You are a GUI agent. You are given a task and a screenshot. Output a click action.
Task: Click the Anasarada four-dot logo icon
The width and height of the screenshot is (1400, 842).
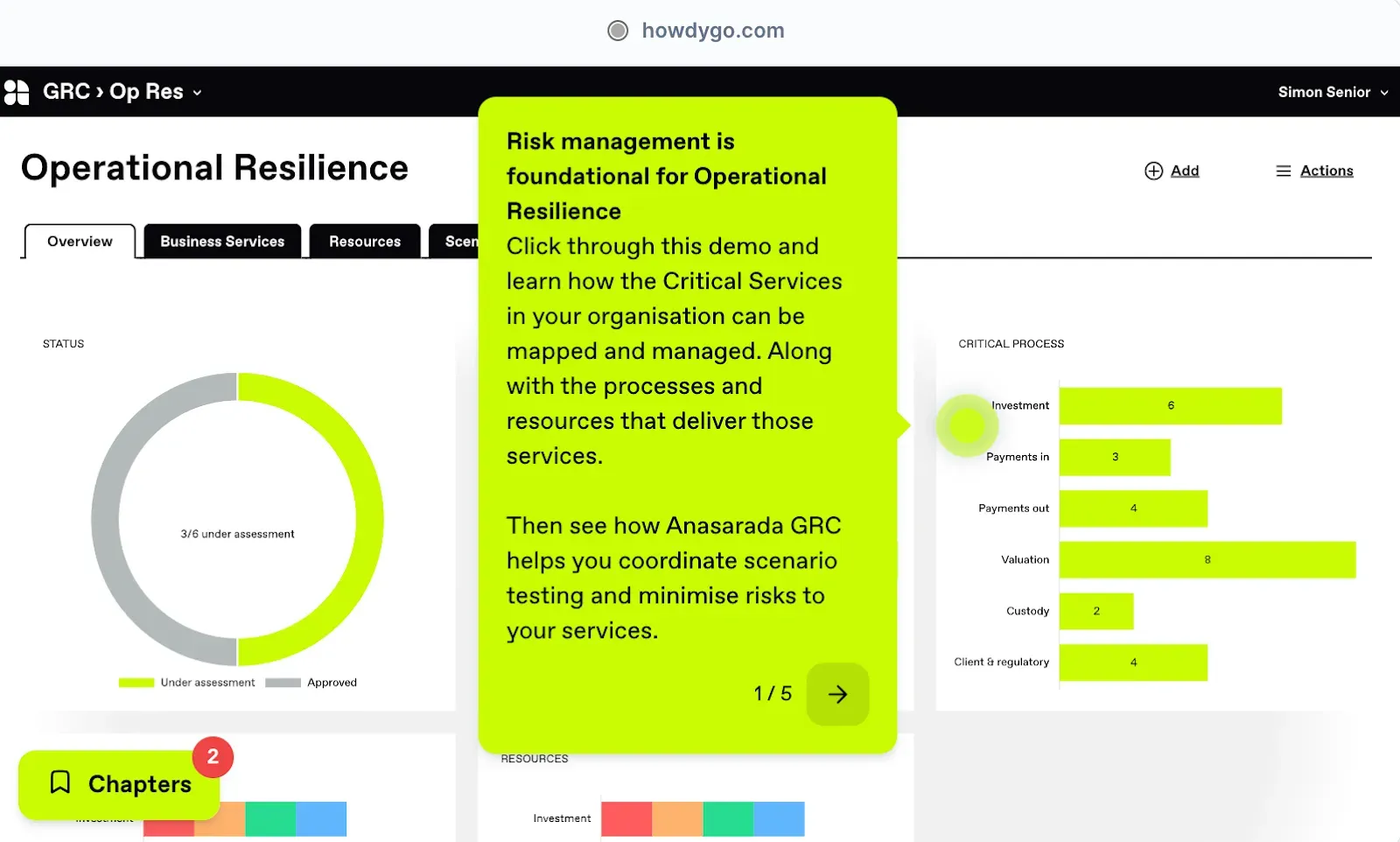(17, 92)
